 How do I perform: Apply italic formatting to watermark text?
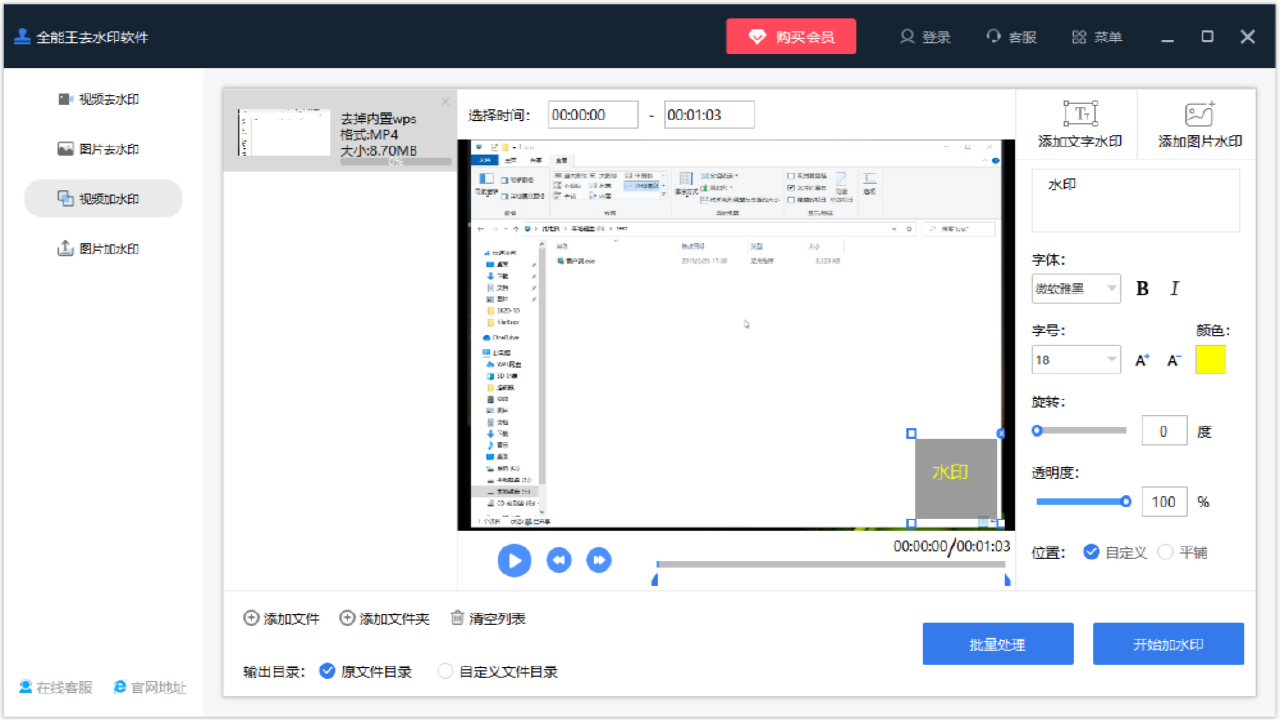[1174, 288]
